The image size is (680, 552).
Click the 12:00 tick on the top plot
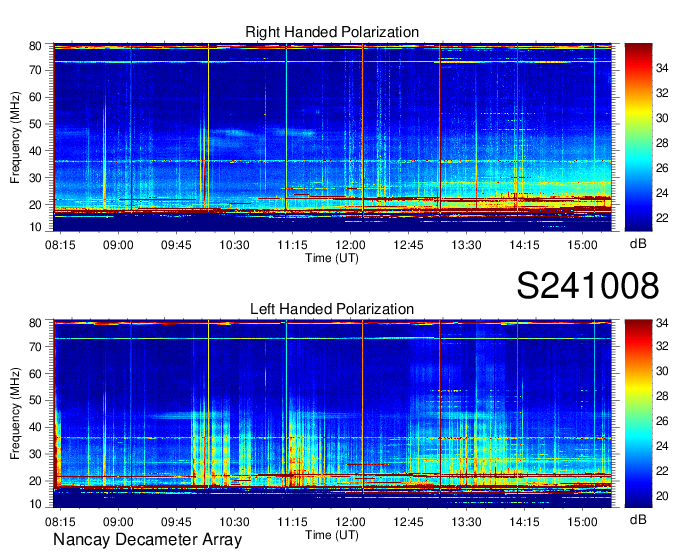point(350,245)
